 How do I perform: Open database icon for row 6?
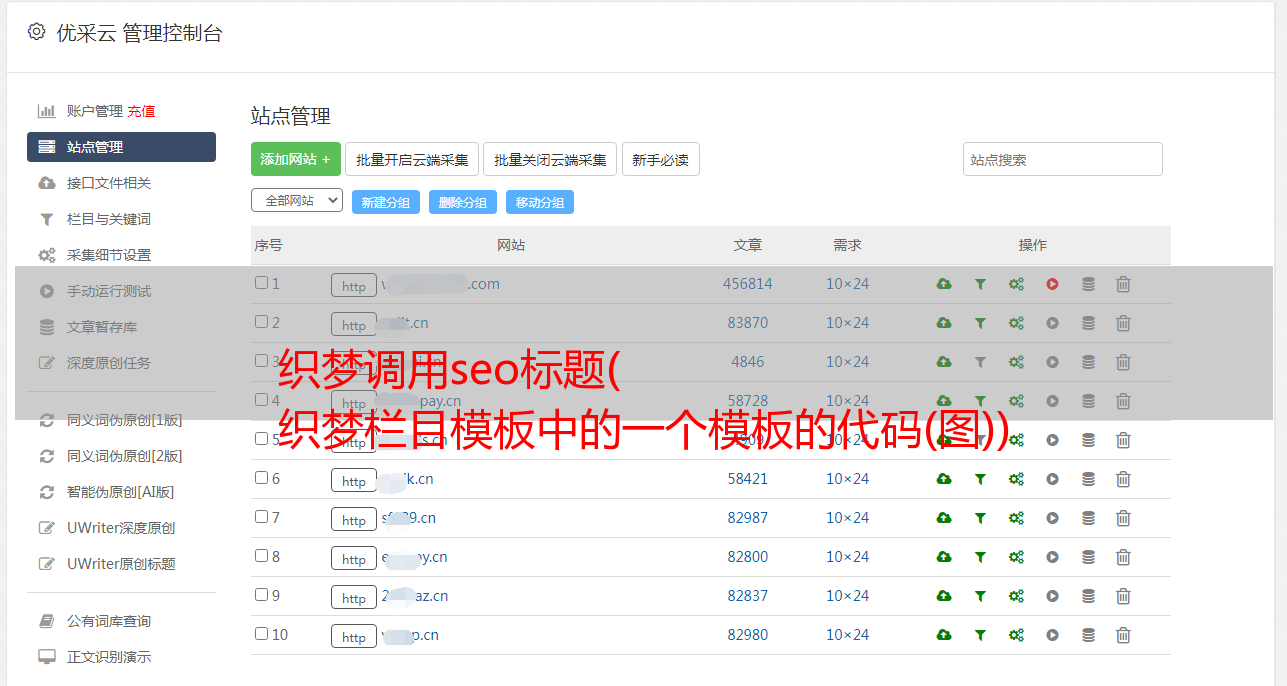(1088, 479)
